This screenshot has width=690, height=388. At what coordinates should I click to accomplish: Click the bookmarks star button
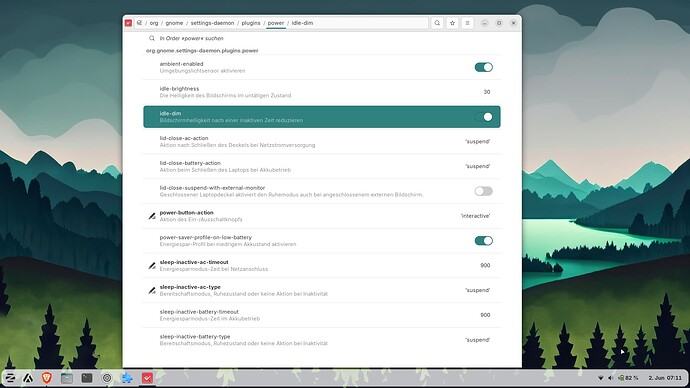(452, 23)
